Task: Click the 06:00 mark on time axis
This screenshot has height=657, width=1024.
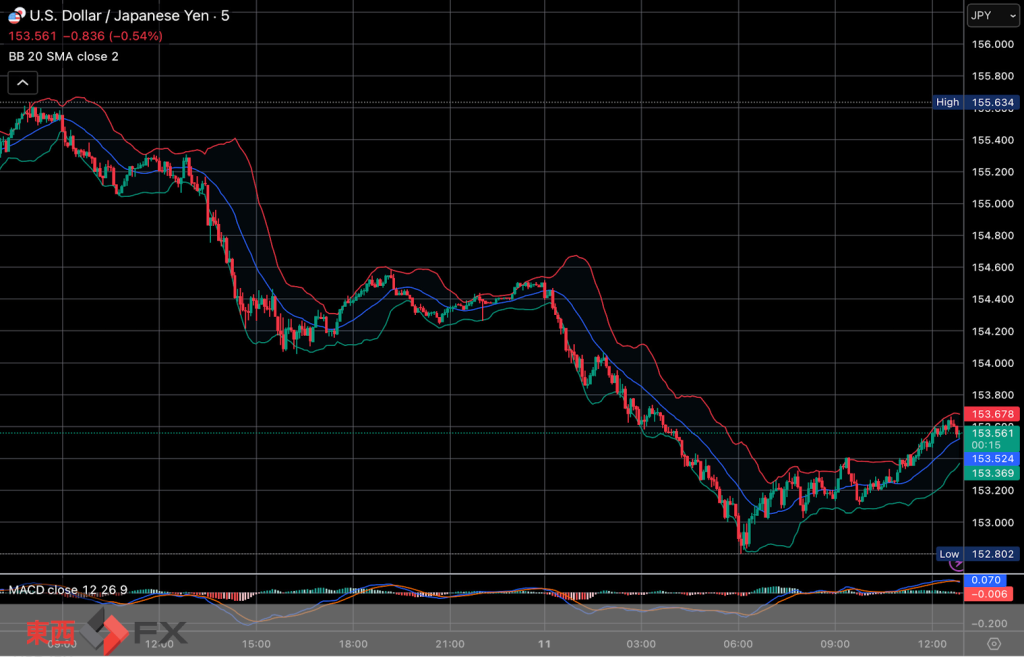Action: tap(738, 643)
